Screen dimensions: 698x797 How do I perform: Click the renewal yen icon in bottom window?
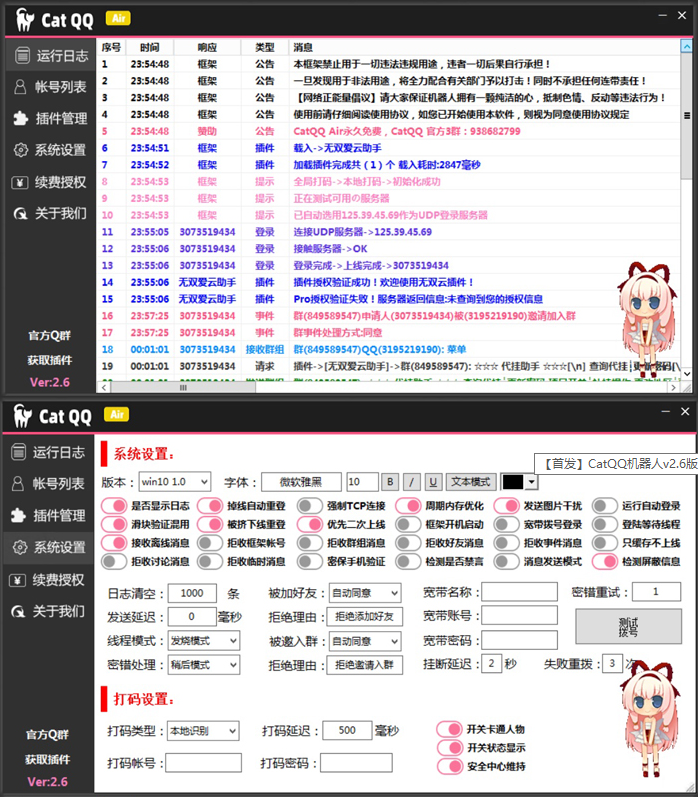[x=18, y=580]
